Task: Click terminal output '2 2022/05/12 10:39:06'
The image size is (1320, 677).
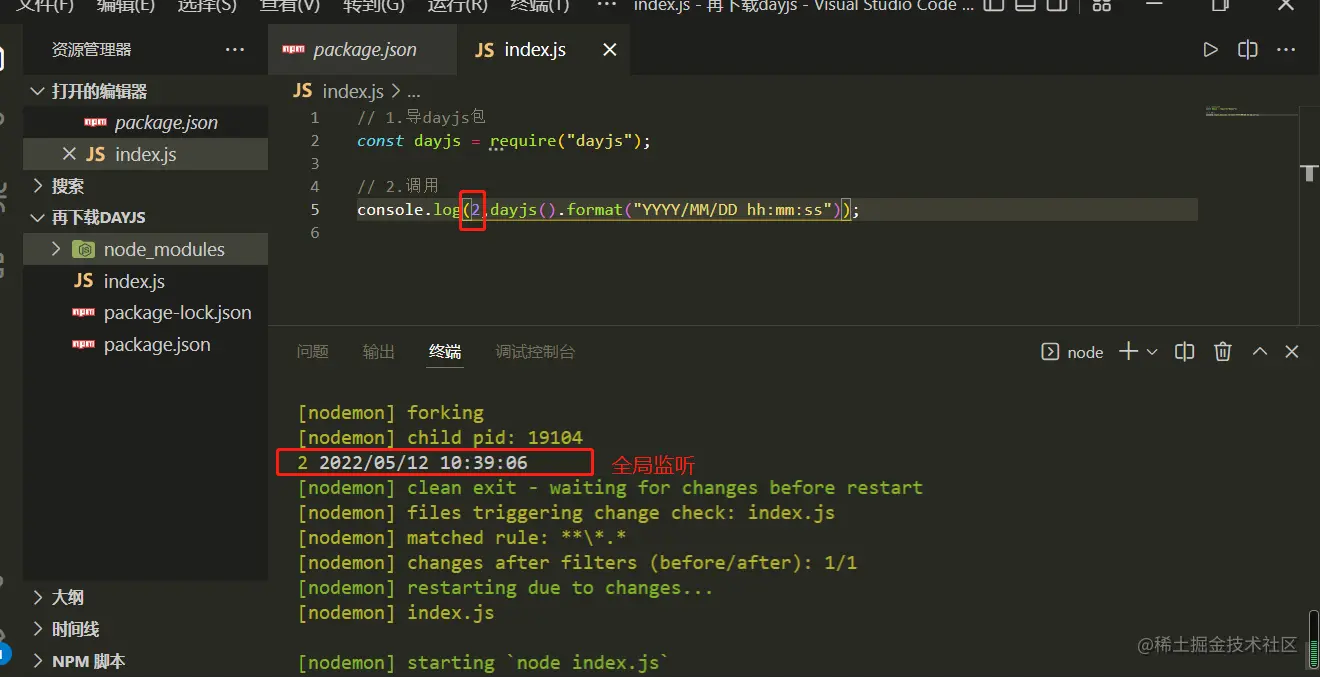Action: [412, 462]
